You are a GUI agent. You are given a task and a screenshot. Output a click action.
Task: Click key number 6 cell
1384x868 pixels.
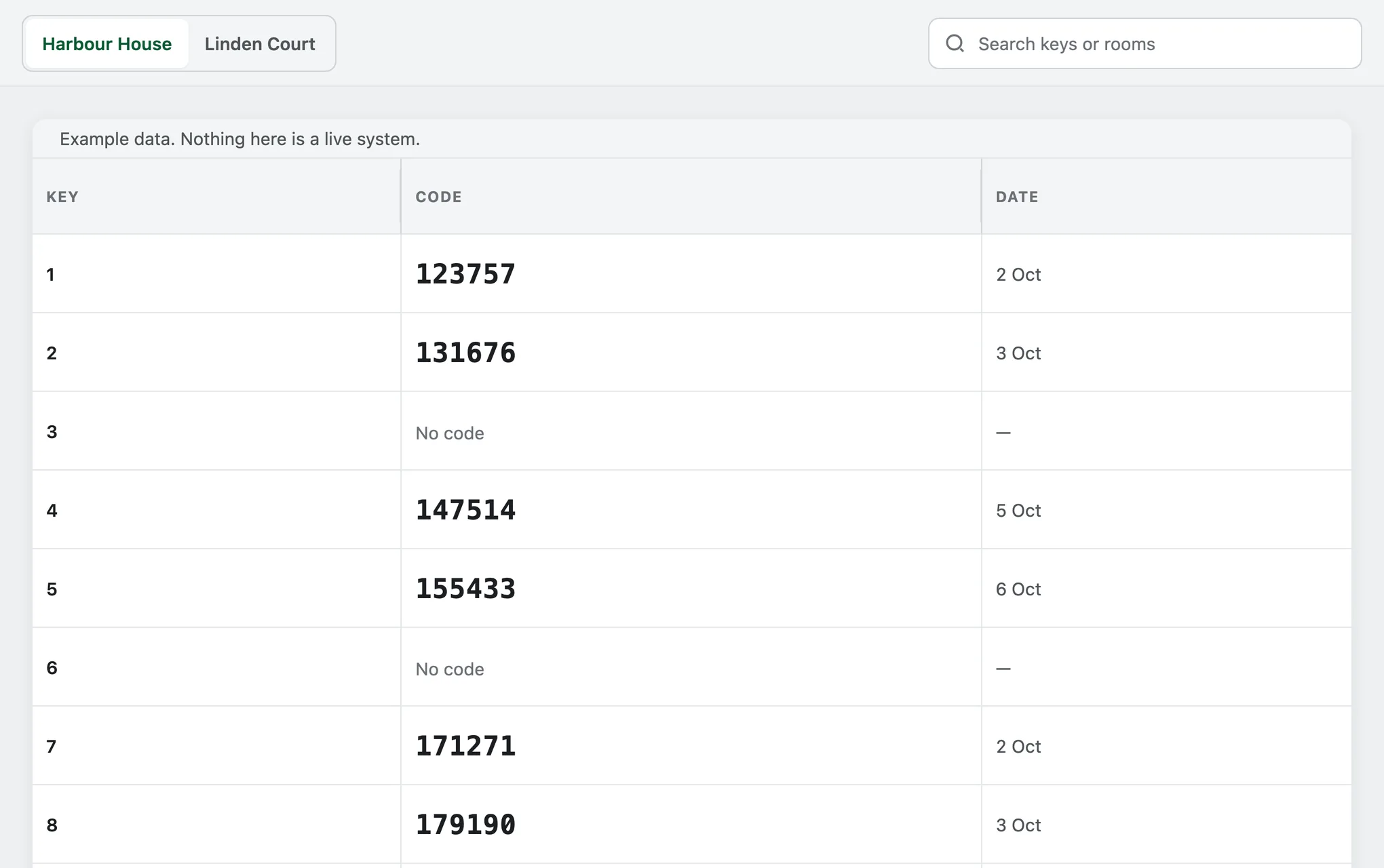coord(216,667)
